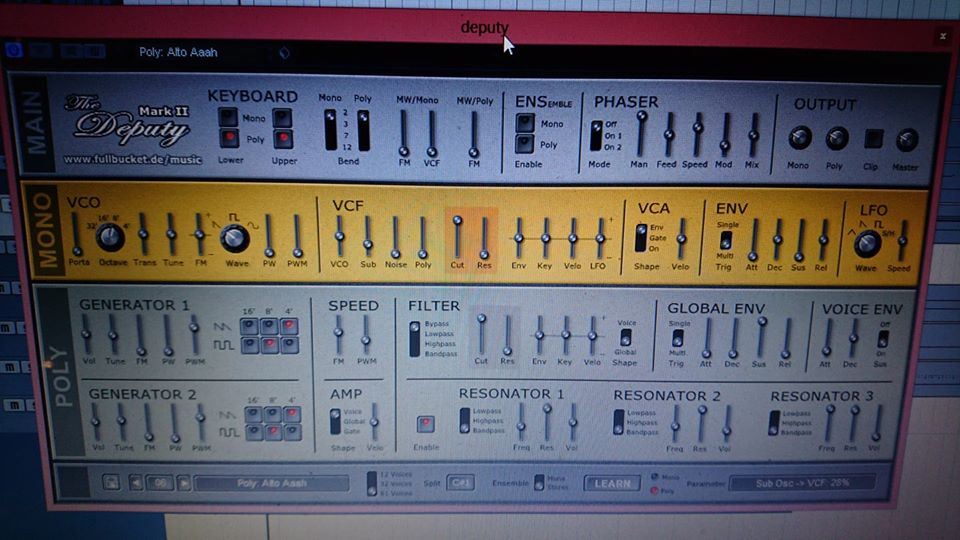Toggle Keyboard Lower Poly button
The height and width of the screenshot is (540, 960).
[229, 138]
